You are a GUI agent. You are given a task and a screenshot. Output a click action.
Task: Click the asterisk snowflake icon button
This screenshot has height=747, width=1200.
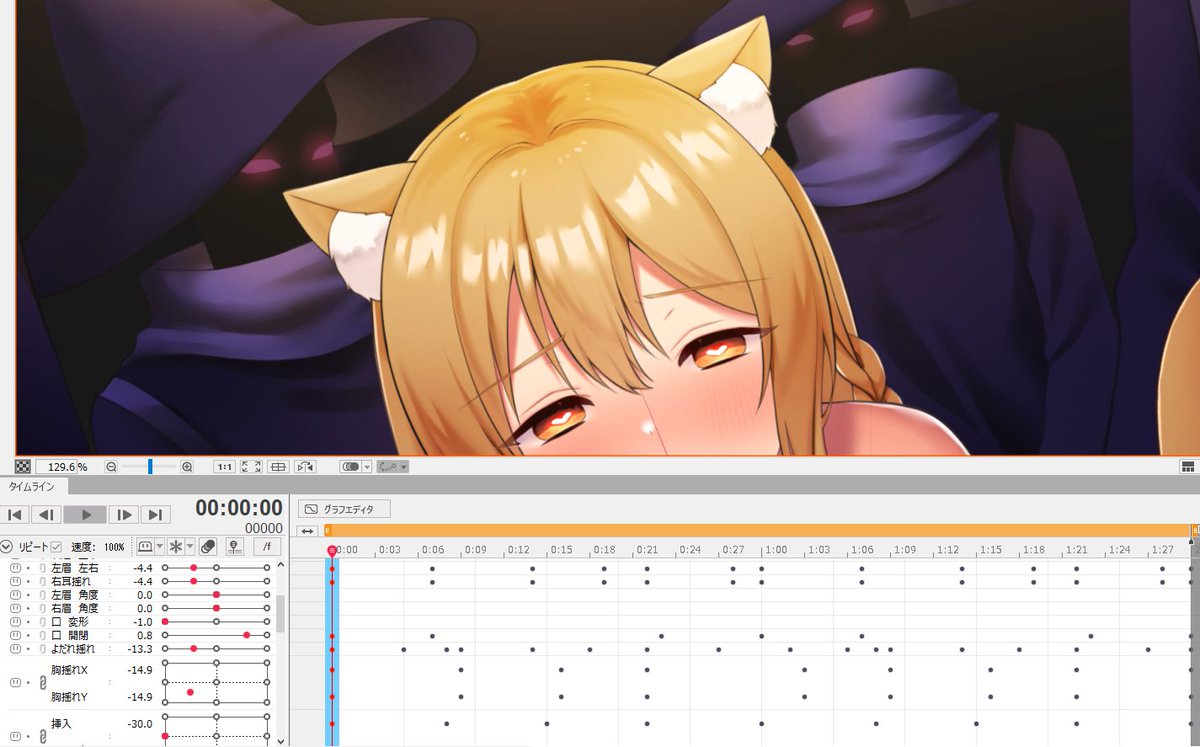click(x=175, y=547)
